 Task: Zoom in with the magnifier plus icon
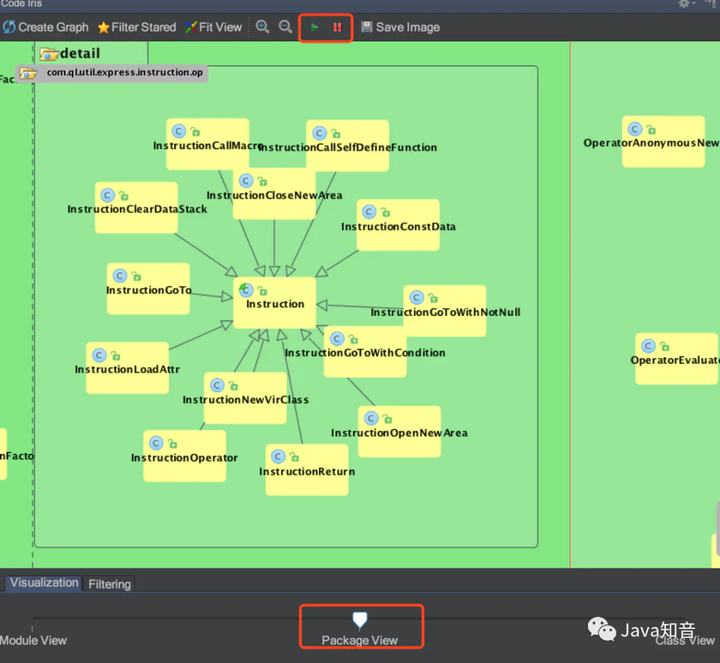[x=262, y=27]
